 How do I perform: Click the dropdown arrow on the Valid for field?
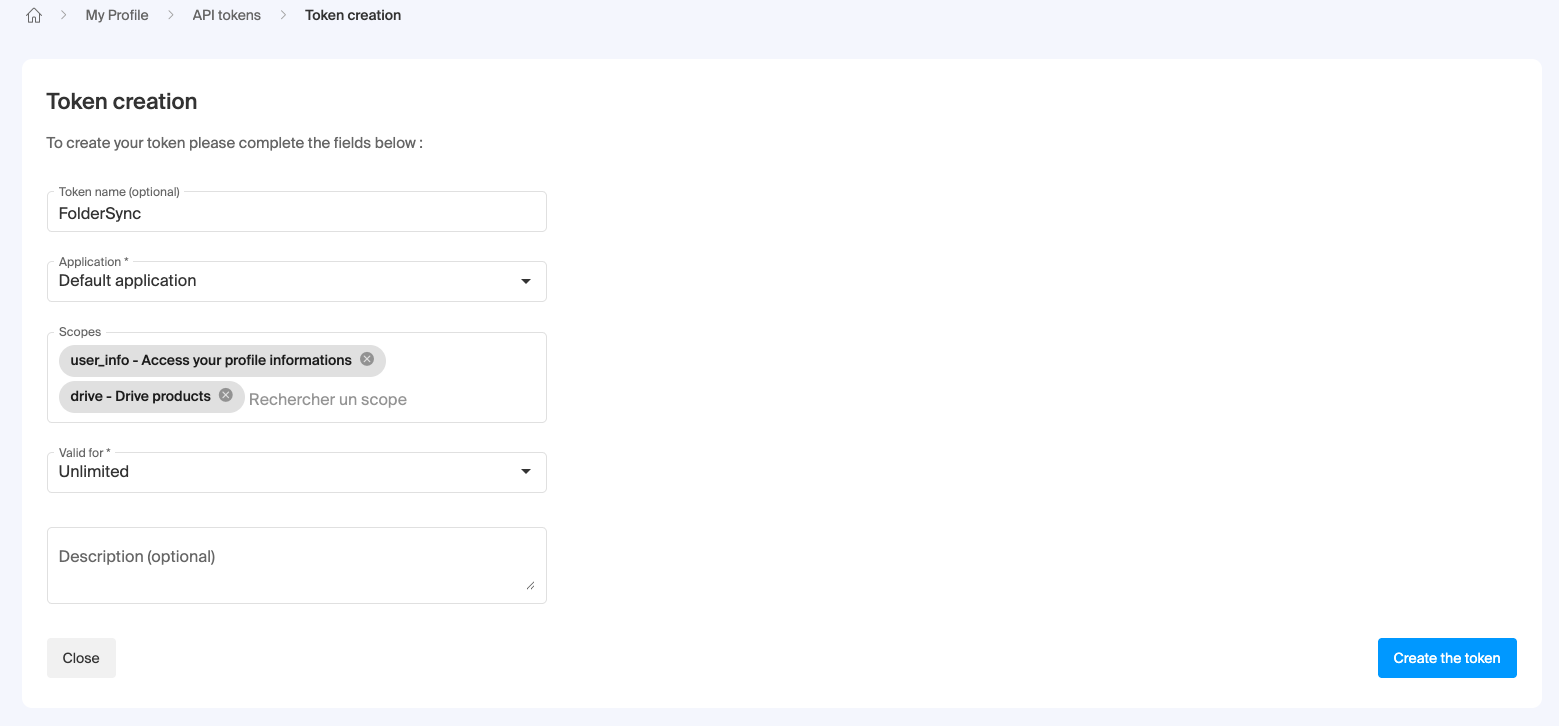[x=525, y=471]
